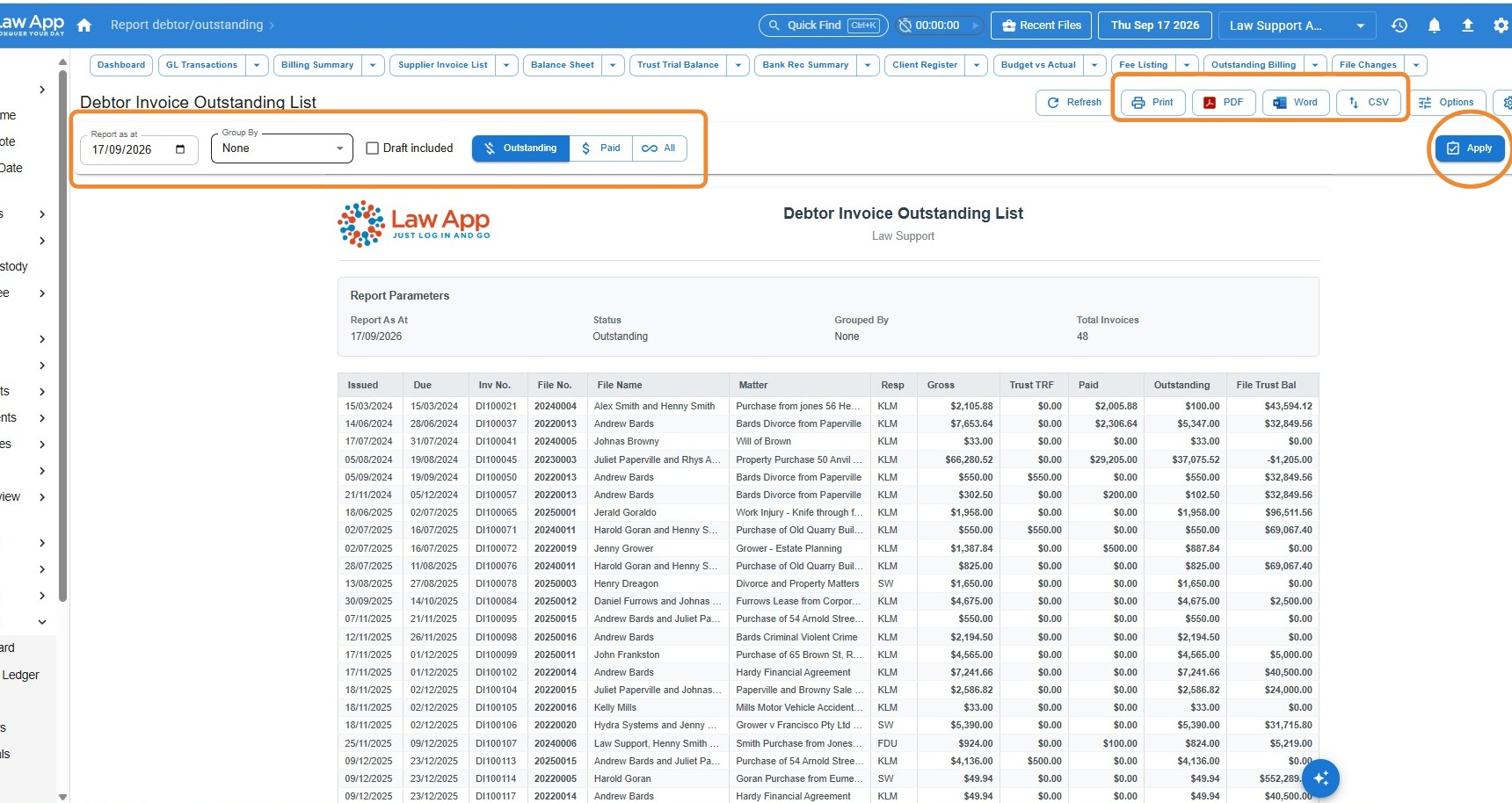Export report as CSV

pyautogui.click(x=1369, y=102)
